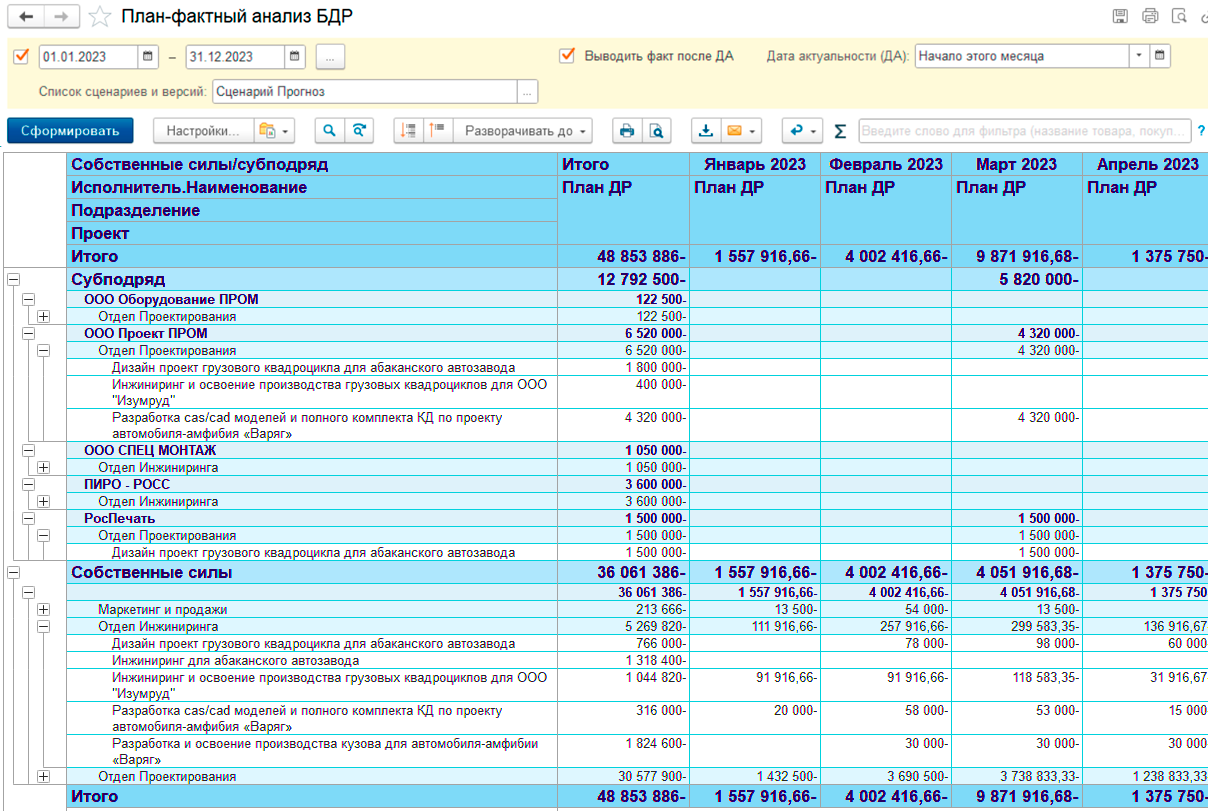1208x811 pixels.
Task: Click the print icon in the toolbar
Action: point(627,131)
